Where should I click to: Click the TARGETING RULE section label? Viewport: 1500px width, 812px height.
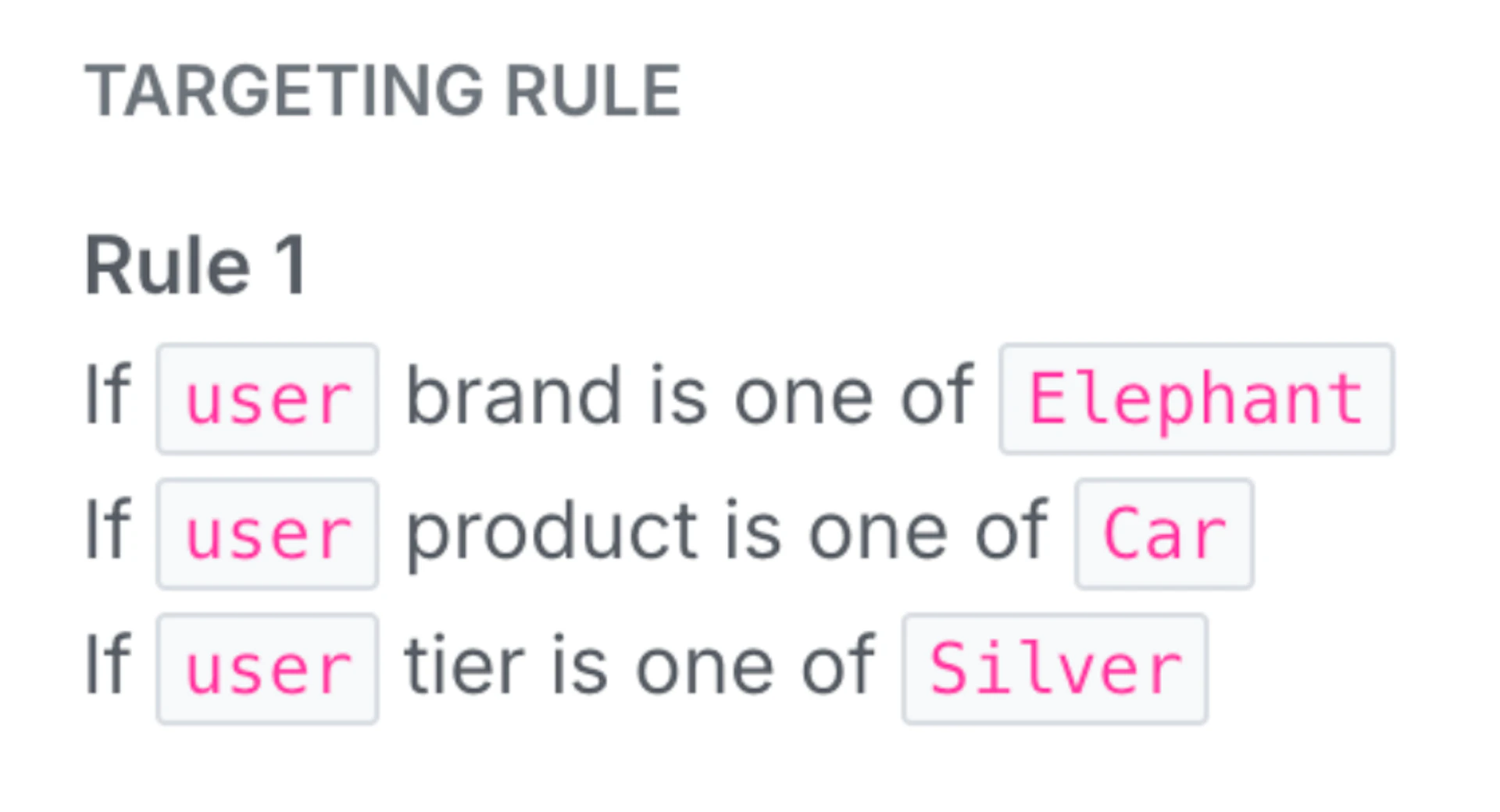[x=382, y=89]
